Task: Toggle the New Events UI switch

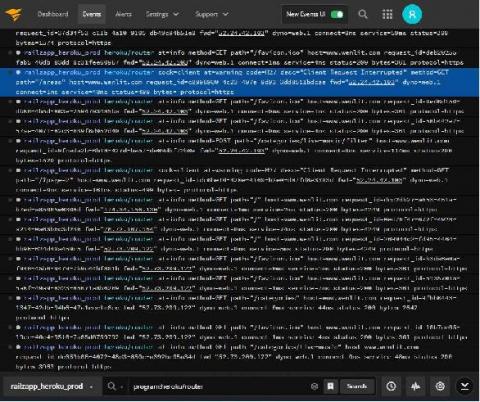Action: coord(337,14)
